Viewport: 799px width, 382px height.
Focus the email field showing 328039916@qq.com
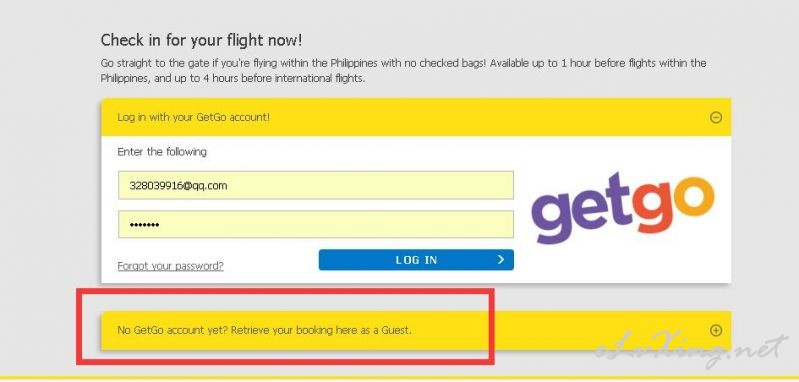315,185
